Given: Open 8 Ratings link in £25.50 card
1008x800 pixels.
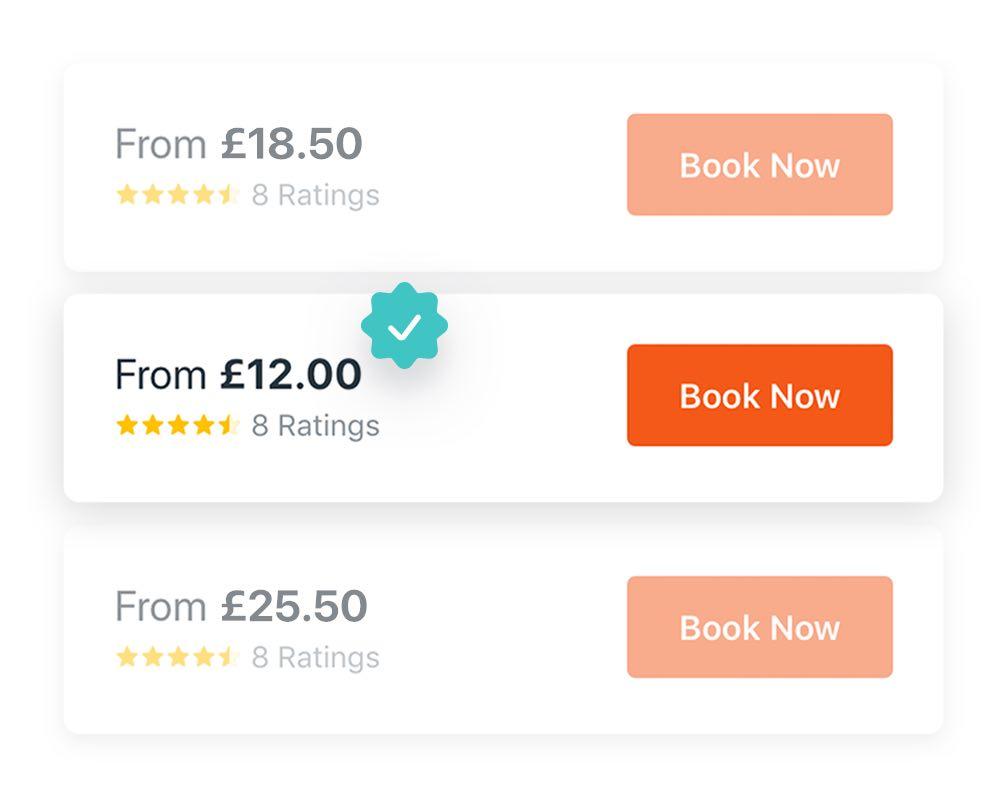Looking at the screenshot, I should [x=316, y=657].
